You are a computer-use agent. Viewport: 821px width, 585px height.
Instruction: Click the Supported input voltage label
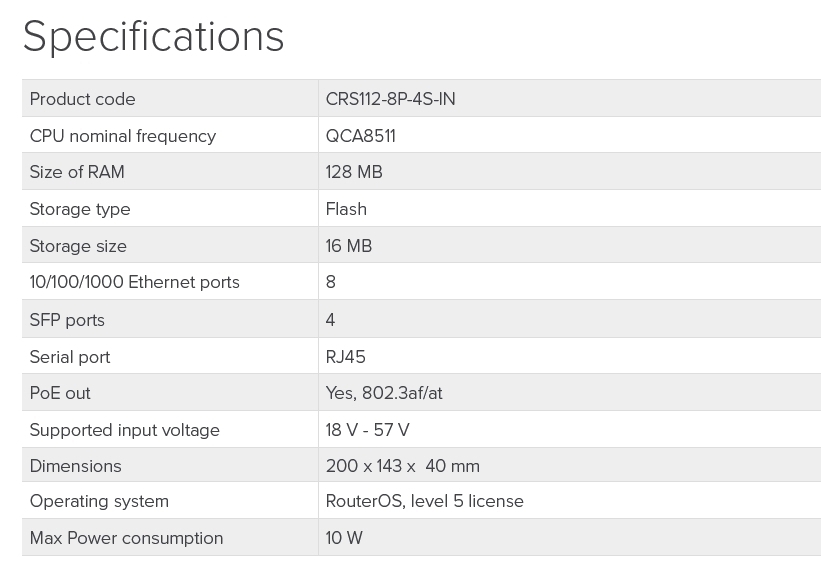point(124,430)
